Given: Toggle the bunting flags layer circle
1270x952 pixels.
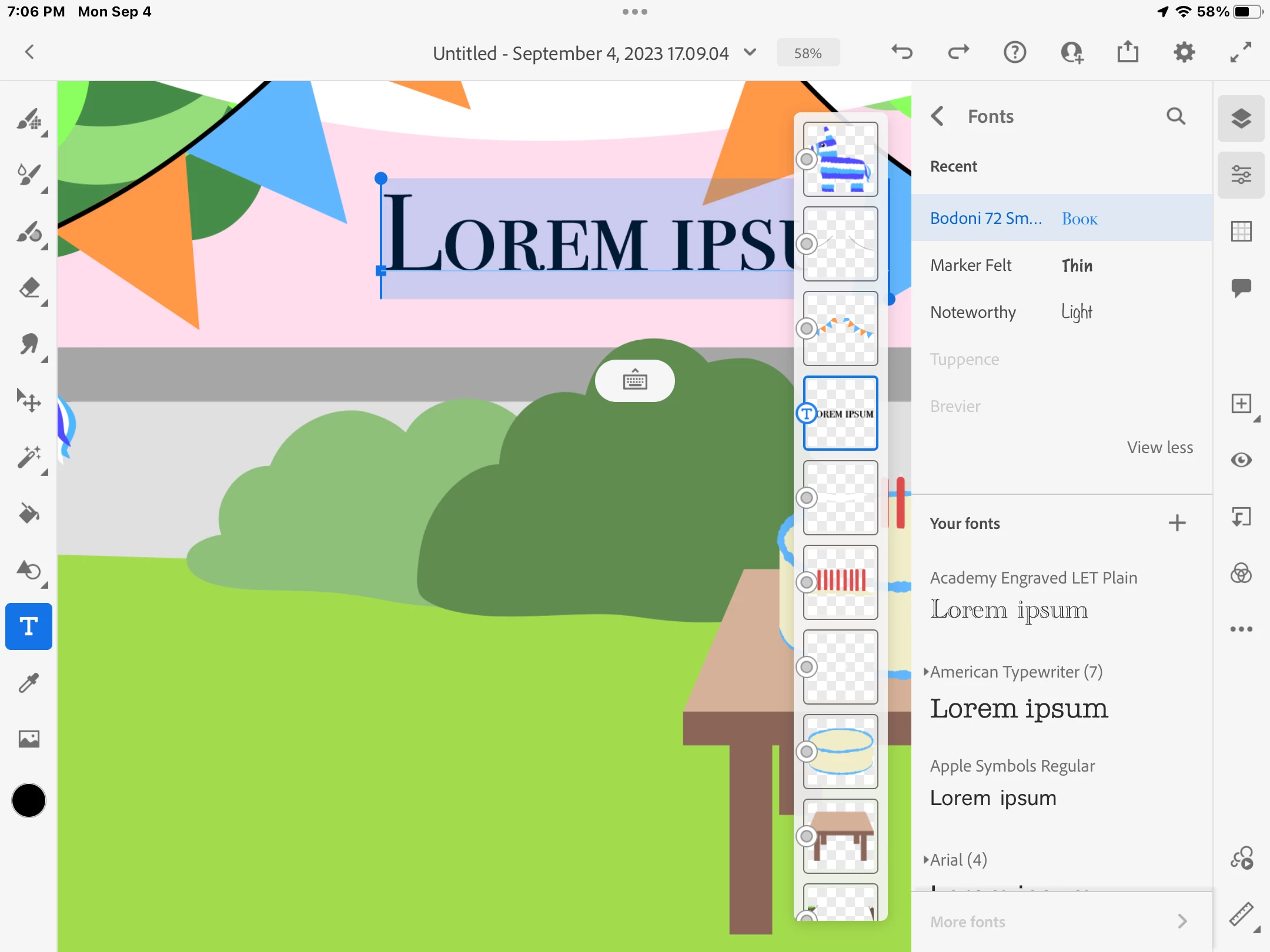Looking at the screenshot, I should (807, 328).
